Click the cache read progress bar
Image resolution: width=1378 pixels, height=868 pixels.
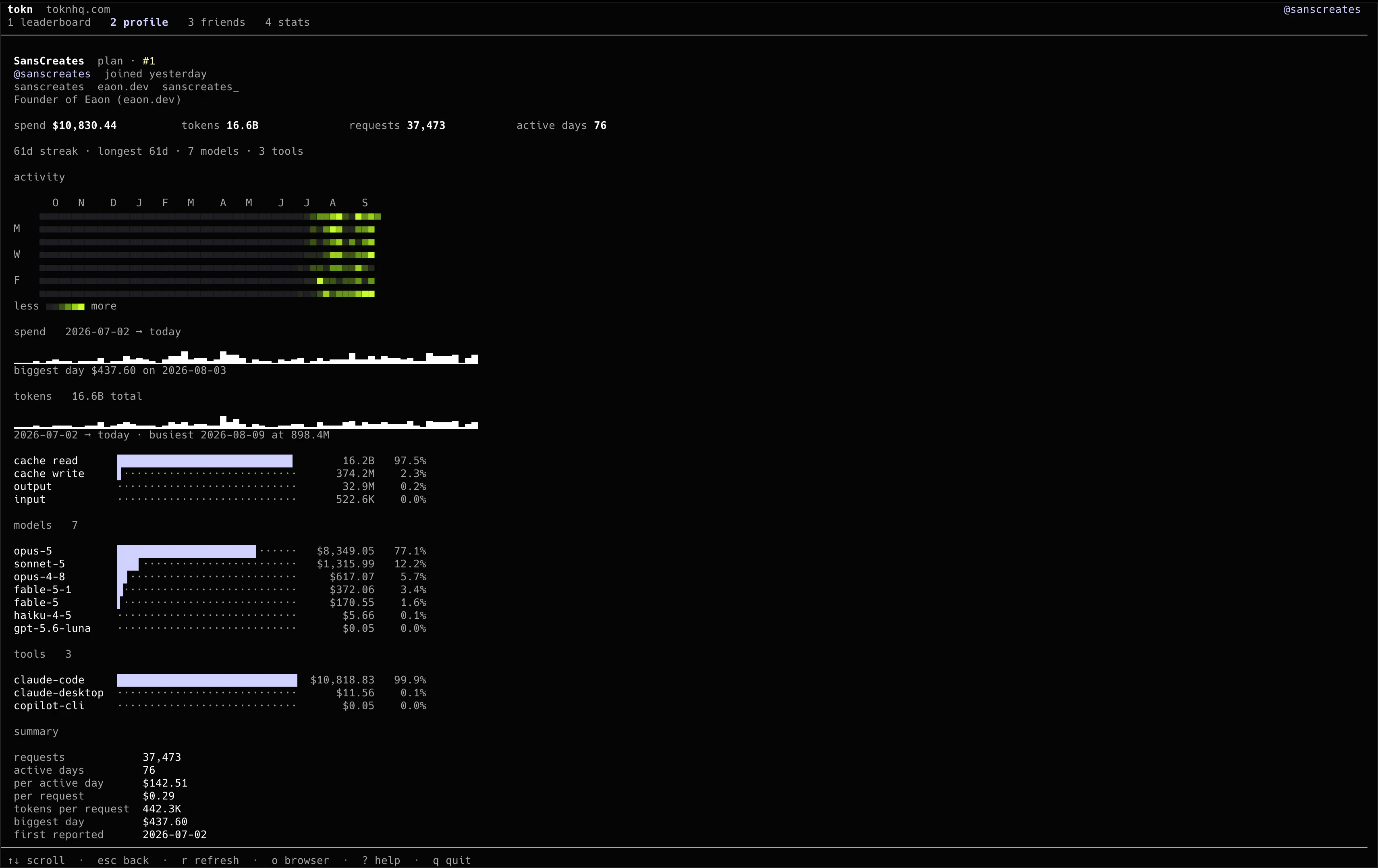(x=205, y=461)
